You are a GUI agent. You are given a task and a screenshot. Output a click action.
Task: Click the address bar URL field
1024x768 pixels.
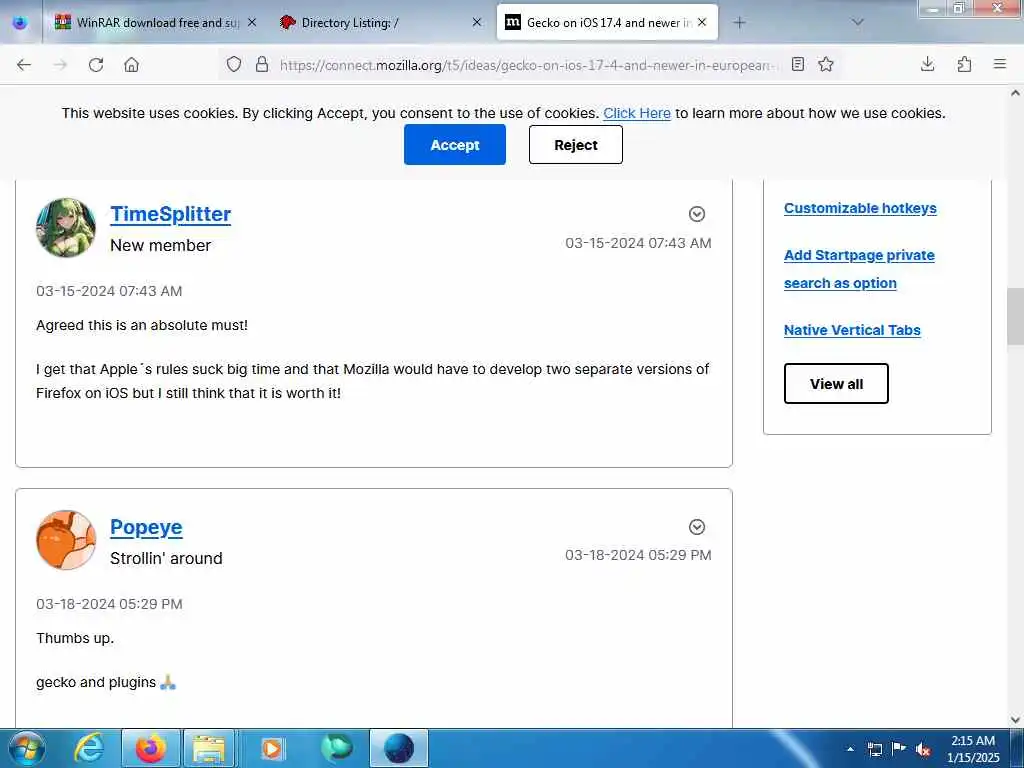(x=529, y=65)
